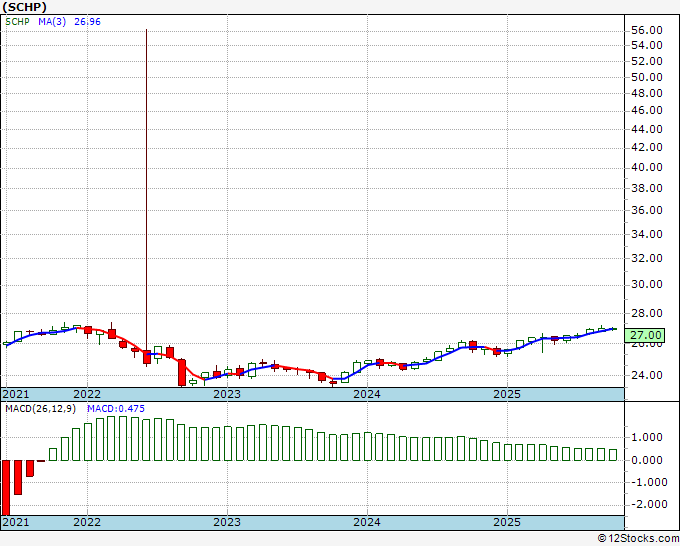The width and height of the screenshot is (680, 546).
Task: Click the 52.00 price axis label
Action: (x=647, y=61)
